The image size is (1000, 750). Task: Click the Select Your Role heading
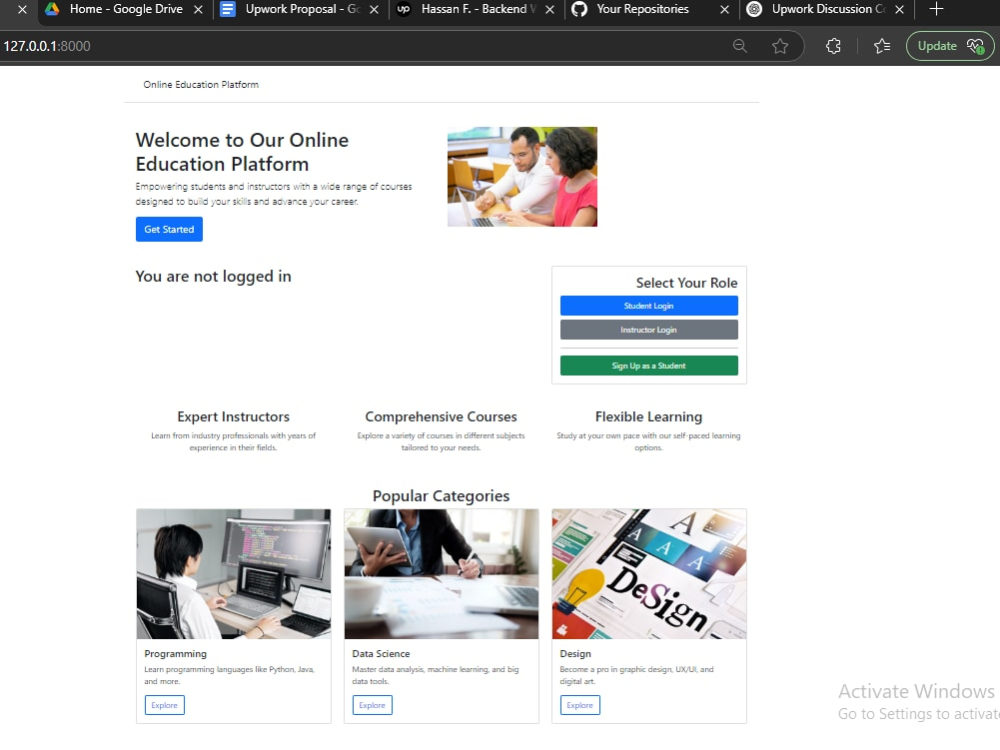pyautogui.click(x=687, y=283)
